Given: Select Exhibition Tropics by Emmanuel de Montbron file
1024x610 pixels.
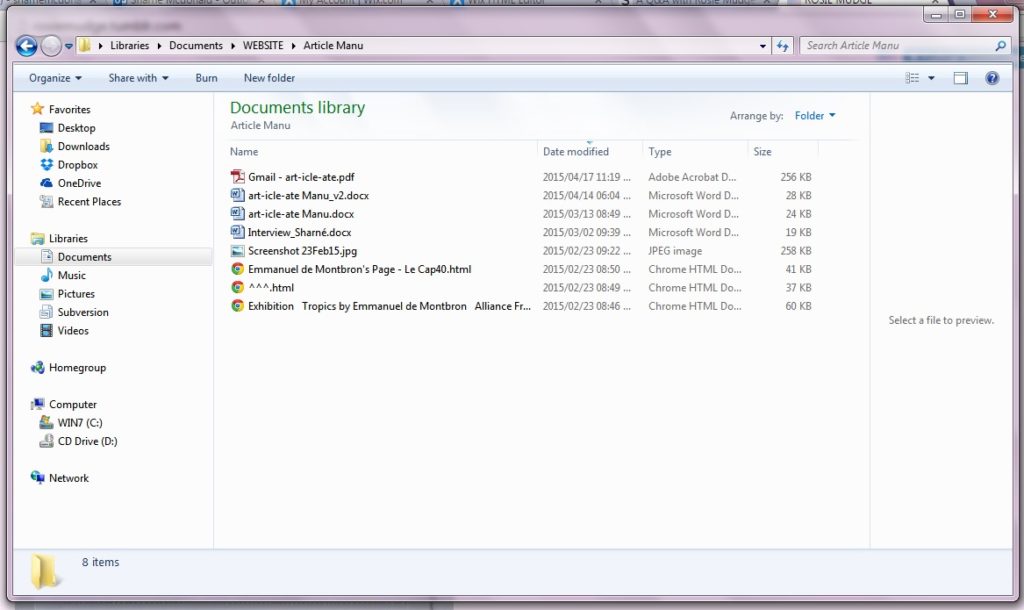Looking at the screenshot, I should coord(389,306).
